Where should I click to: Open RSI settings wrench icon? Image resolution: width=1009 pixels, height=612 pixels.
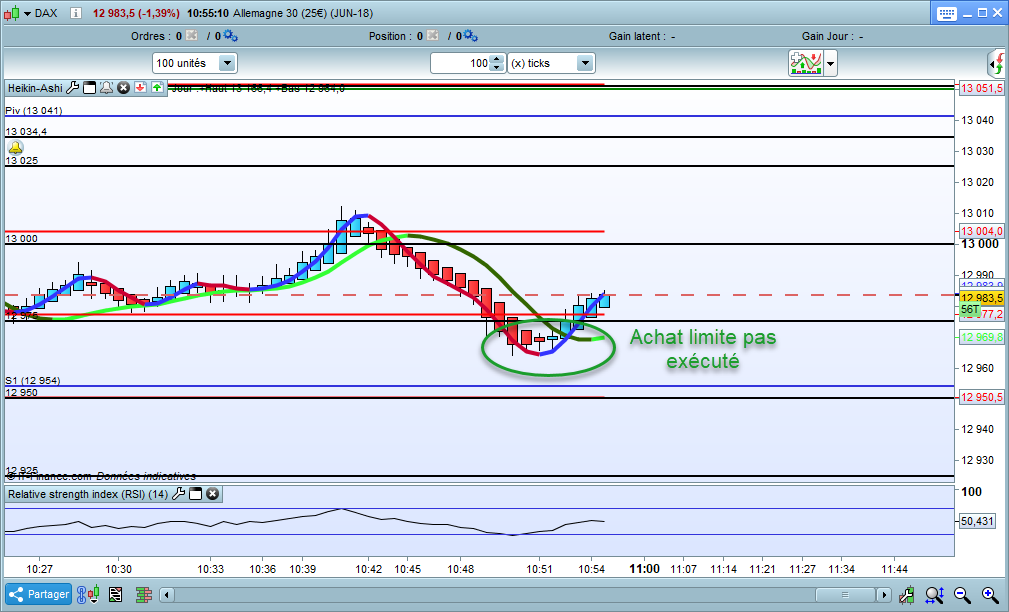click(178, 494)
